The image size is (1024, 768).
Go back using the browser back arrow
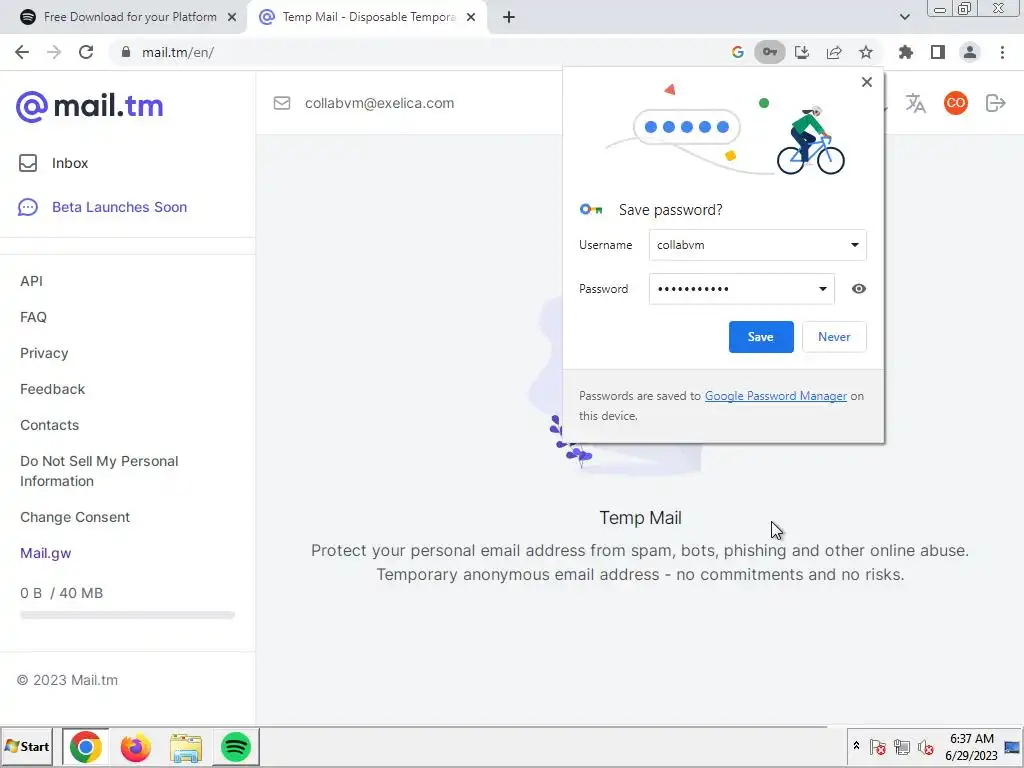pyautogui.click(x=22, y=52)
